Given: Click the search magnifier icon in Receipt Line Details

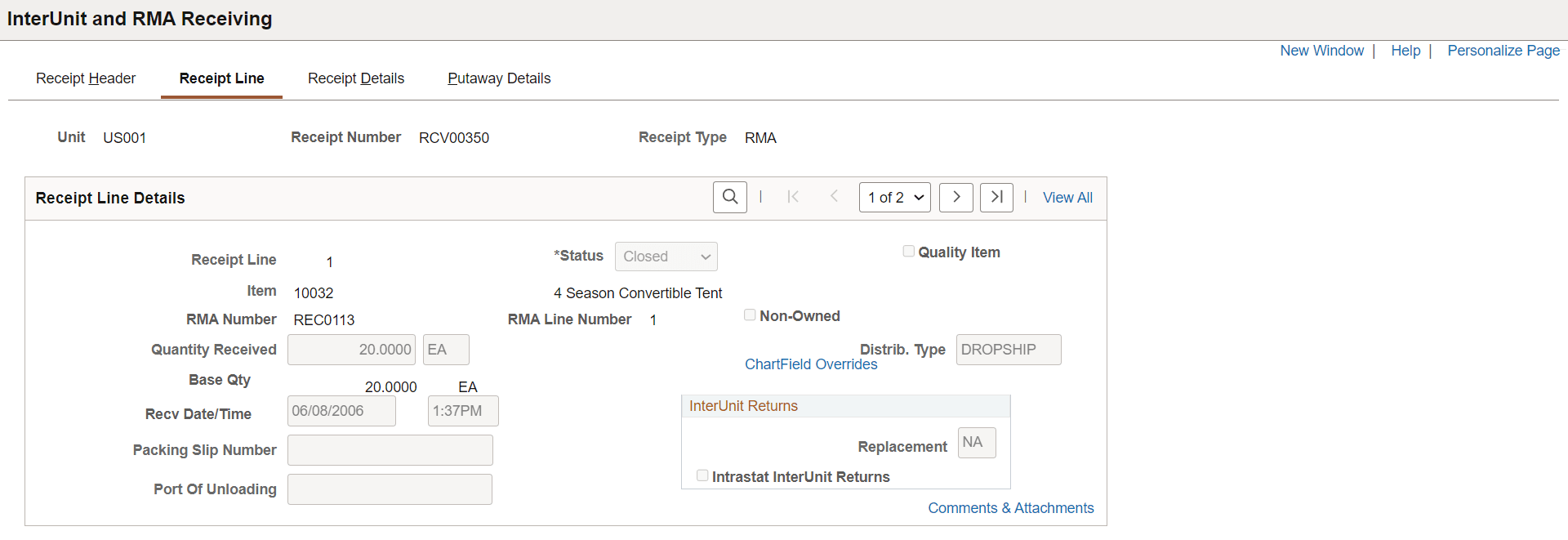Looking at the screenshot, I should coord(729,197).
